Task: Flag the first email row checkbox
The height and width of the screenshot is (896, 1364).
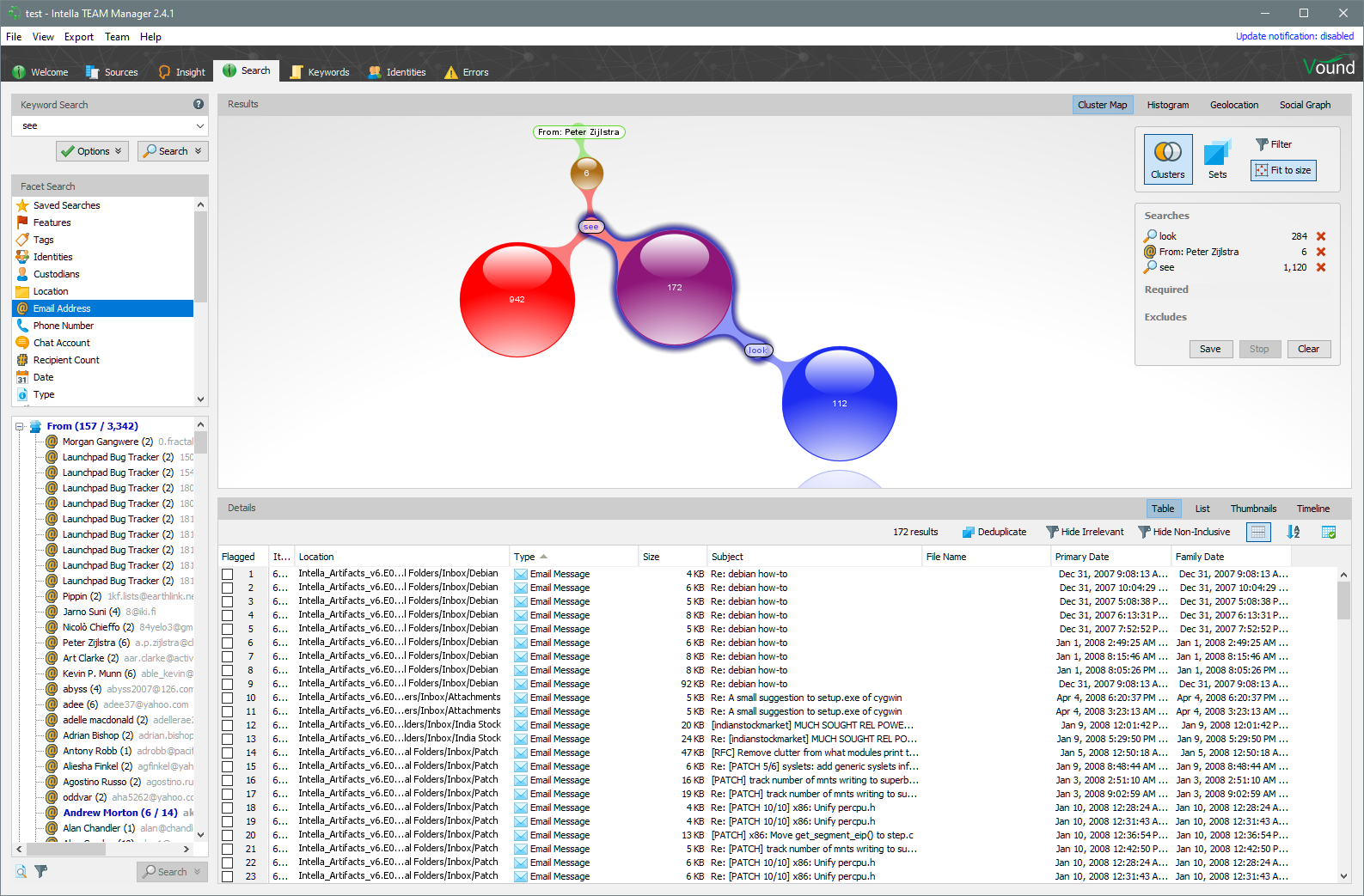Action: pyautogui.click(x=228, y=574)
